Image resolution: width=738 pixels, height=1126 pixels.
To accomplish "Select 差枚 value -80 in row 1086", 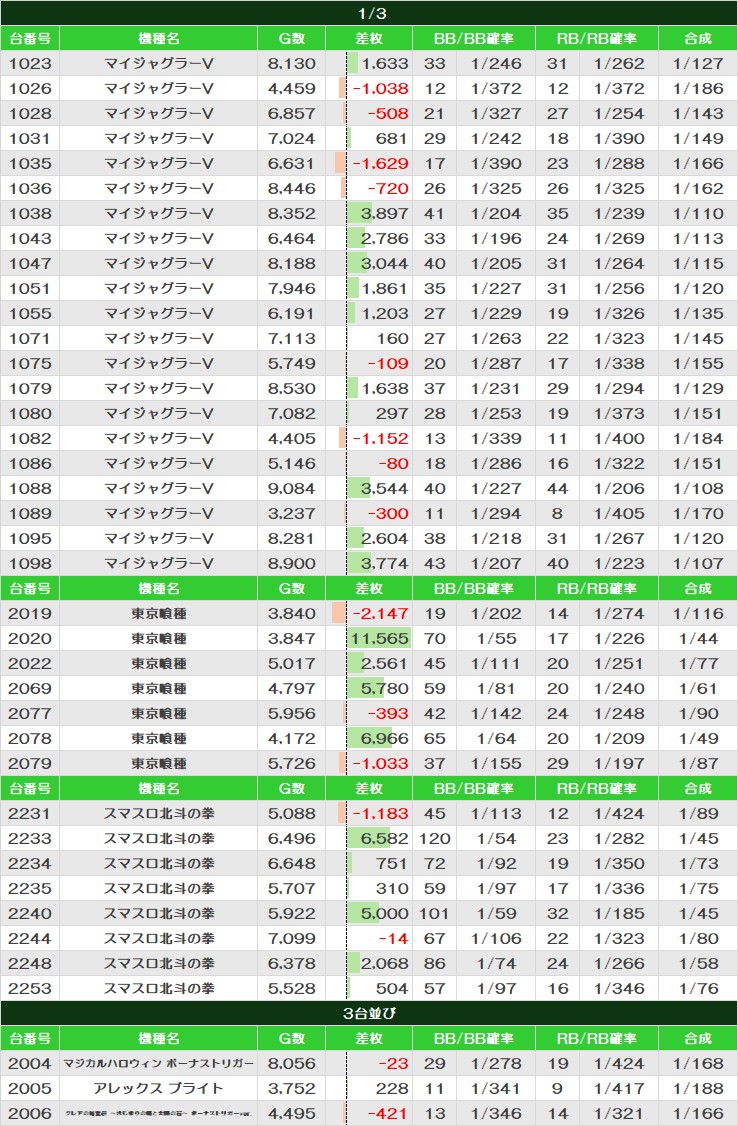I will pyautogui.click(x=393, y=464).
